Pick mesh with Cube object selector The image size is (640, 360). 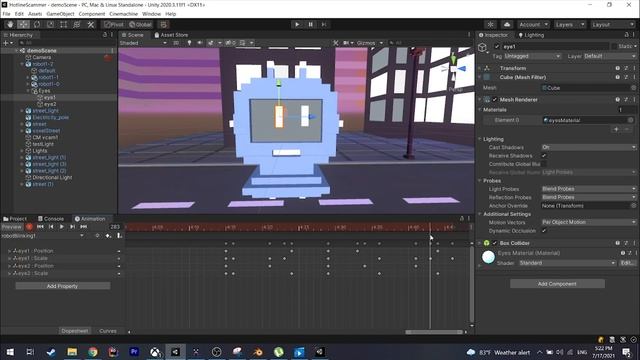pyautogui.click(x=633, y=88)
